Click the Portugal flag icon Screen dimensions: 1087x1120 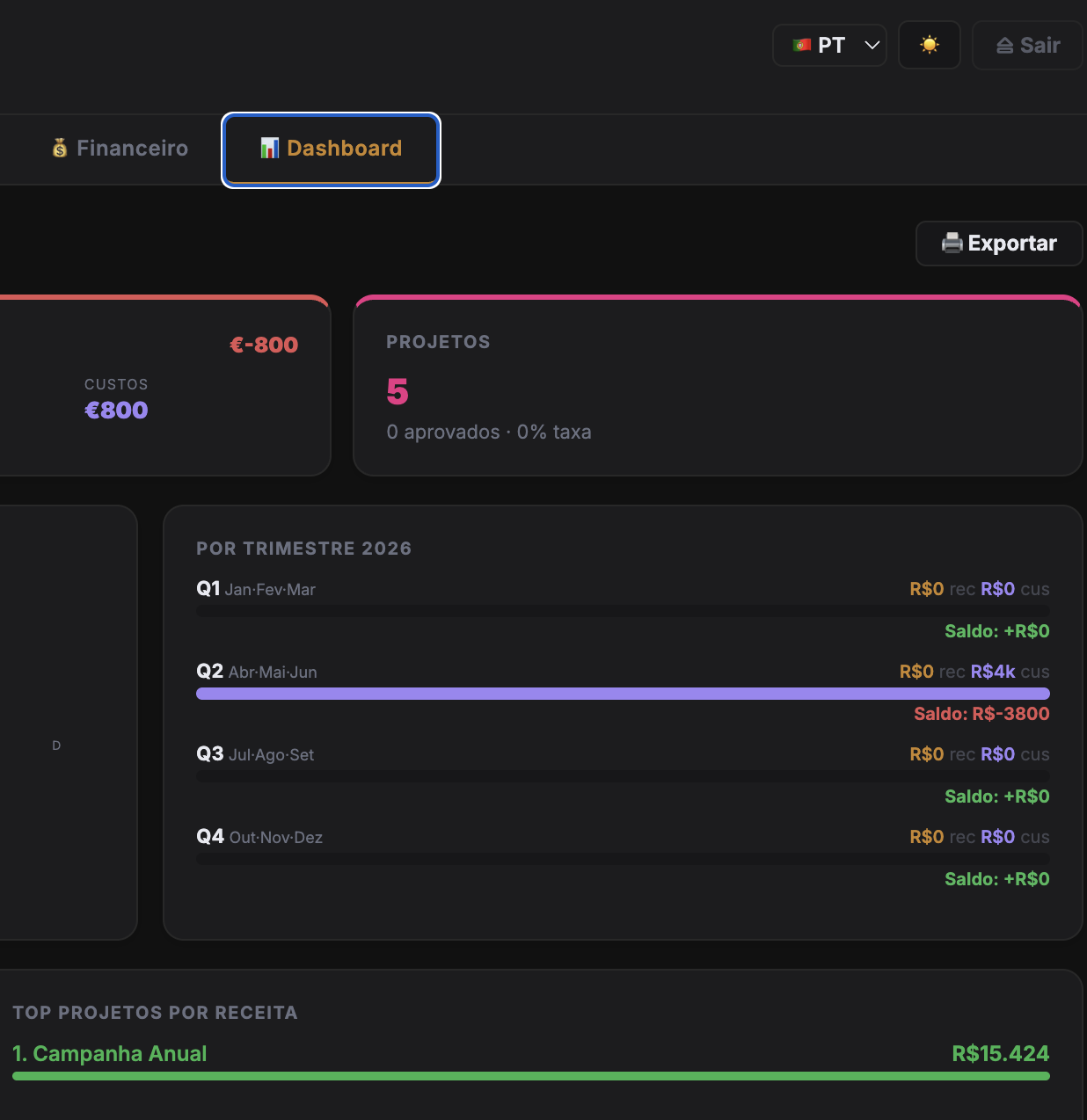[801, 45]
